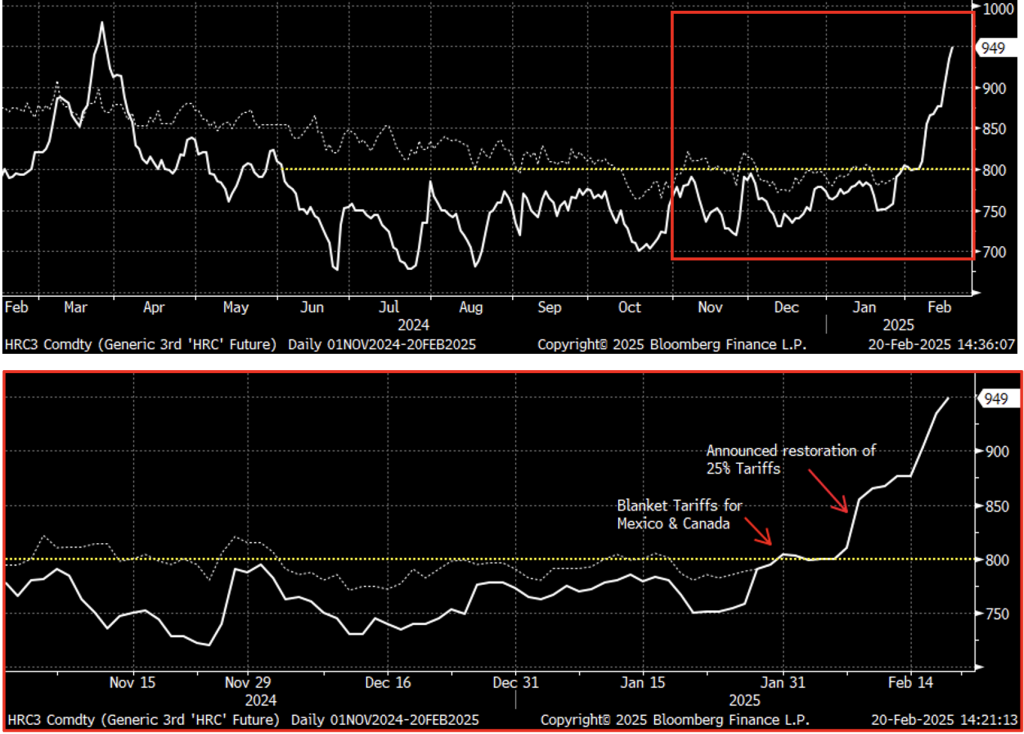
Task: Click the 'Jul' month label on top chart
Action: coord(390,308)
